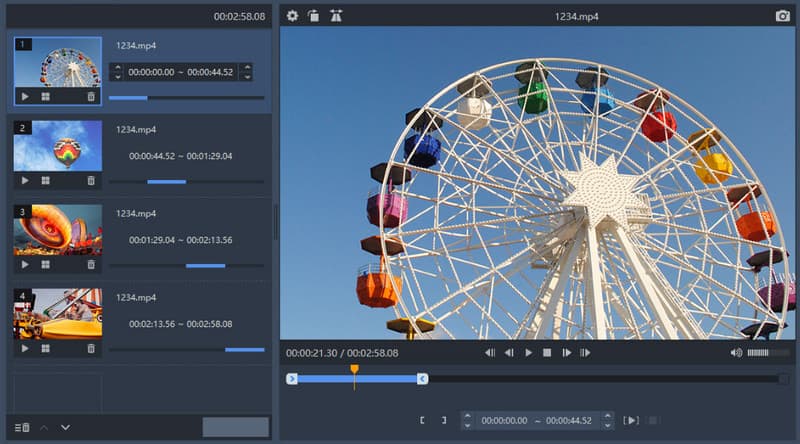The image size is (800, 444).
Task: Play the selected range with the bracketed play button
Action: (631, 420)
